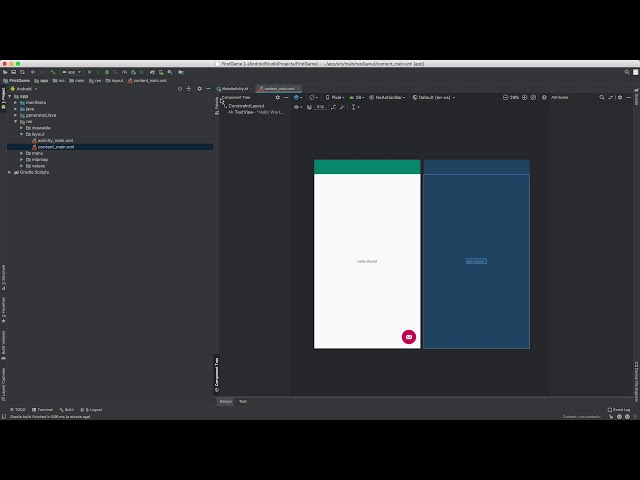Viewport: 640px width, 480px height.
Task: Open the TODO tool window
Action: [18, 410]
